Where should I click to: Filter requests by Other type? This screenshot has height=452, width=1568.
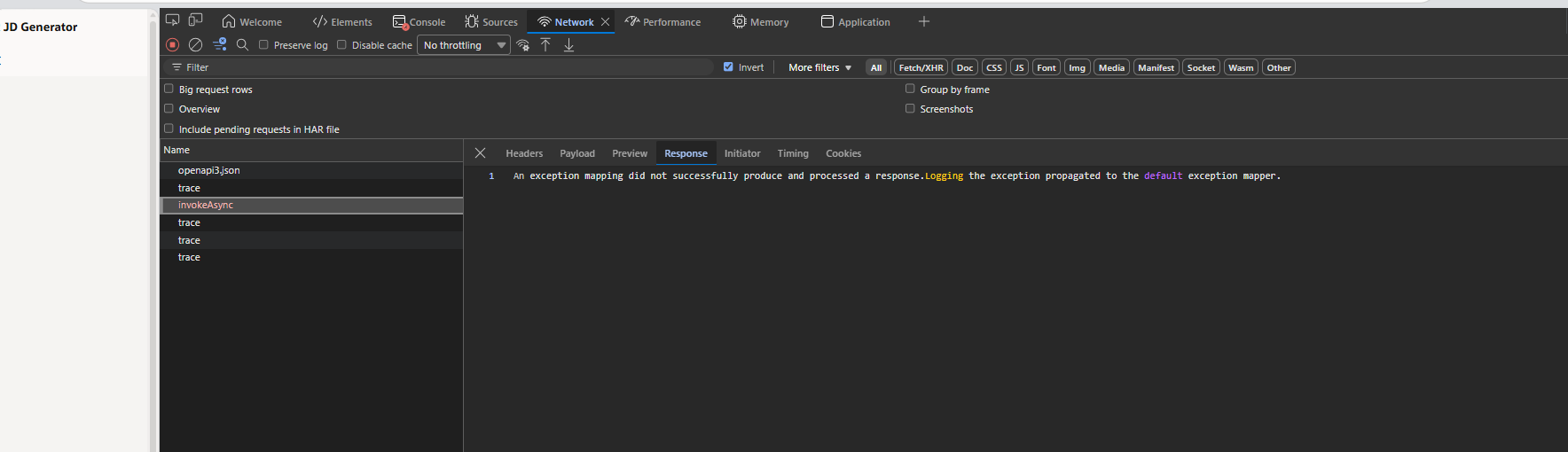(x=1279, y=67)
